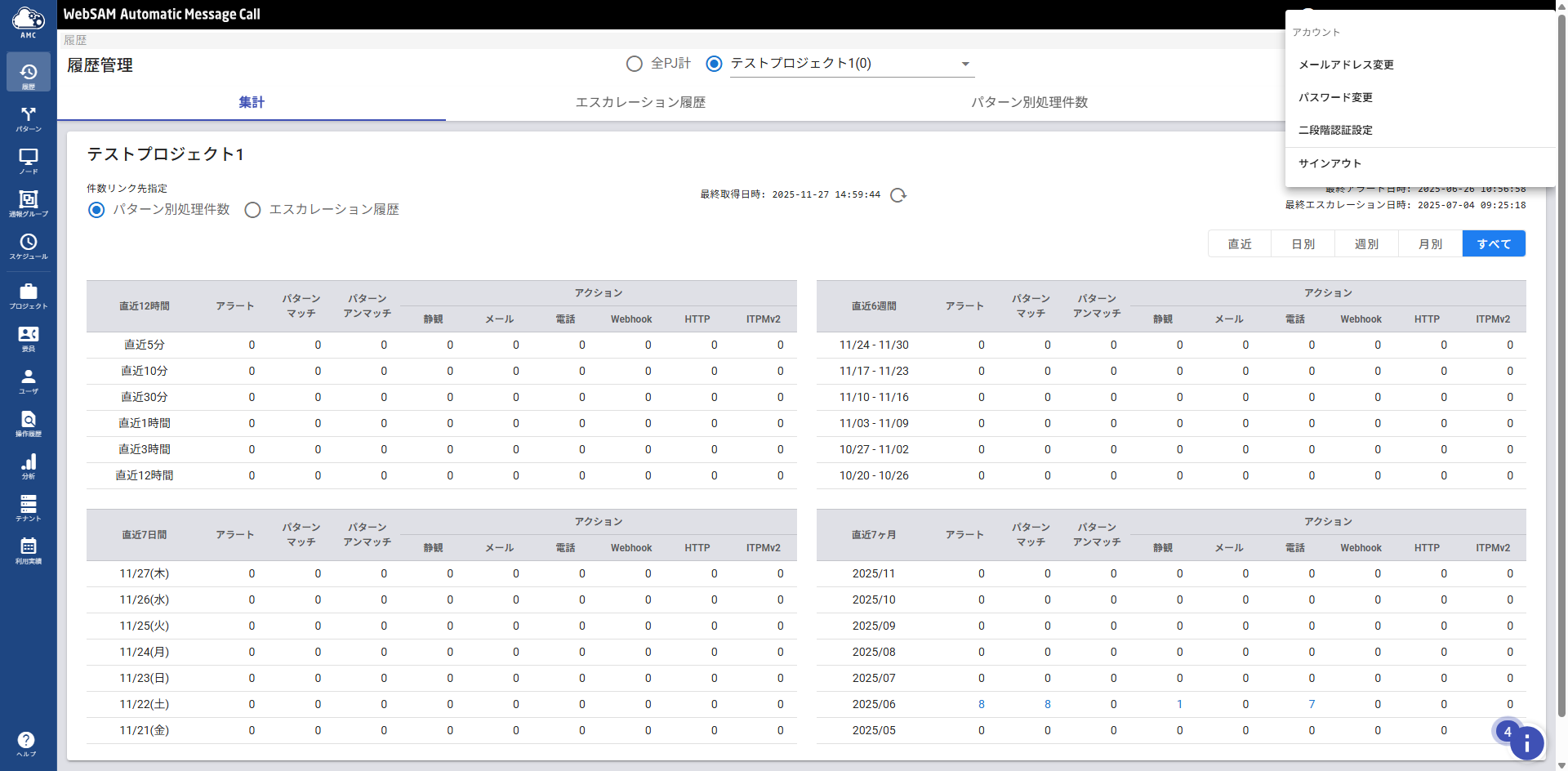Screen dimensions: 1568x771
Task: Switch to the エスカレーション履歴 tab
Action: (x=640, y=102)
